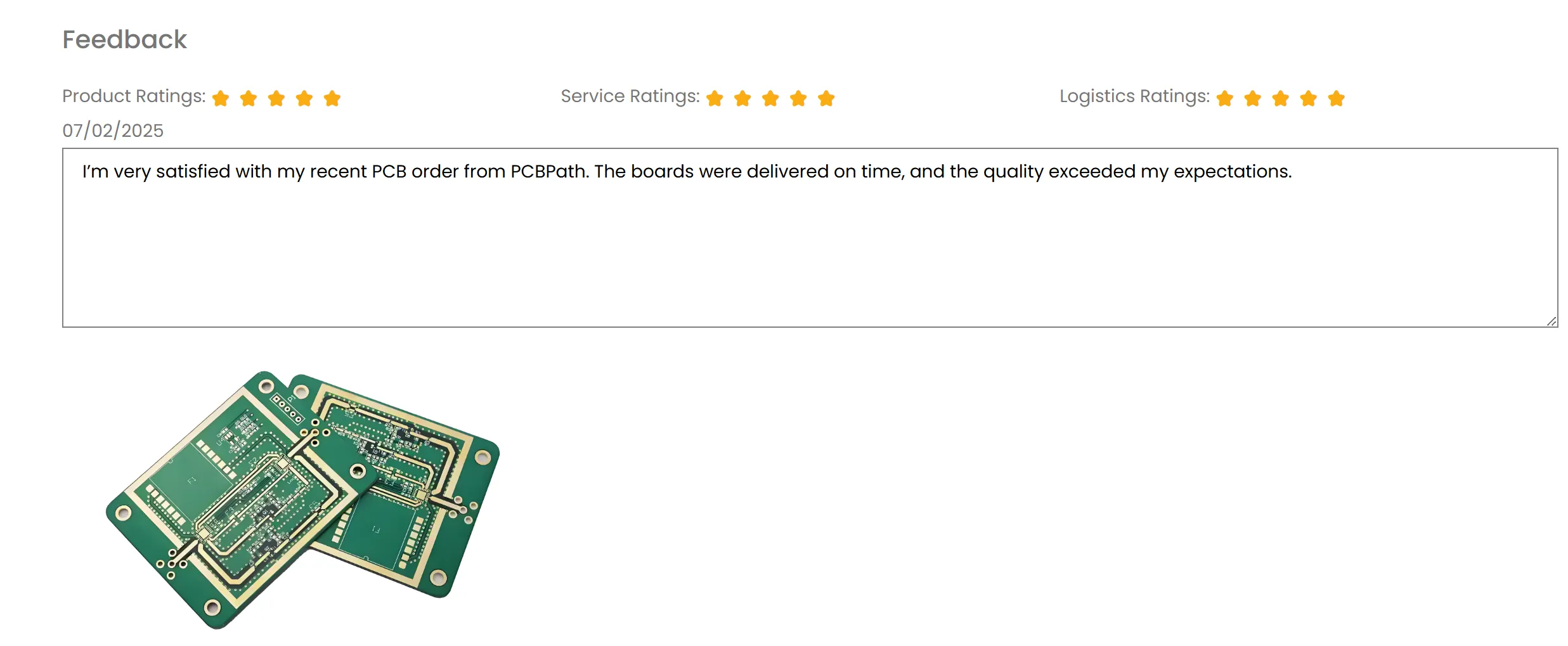Click the first Logistics Ratings star

1225,98
